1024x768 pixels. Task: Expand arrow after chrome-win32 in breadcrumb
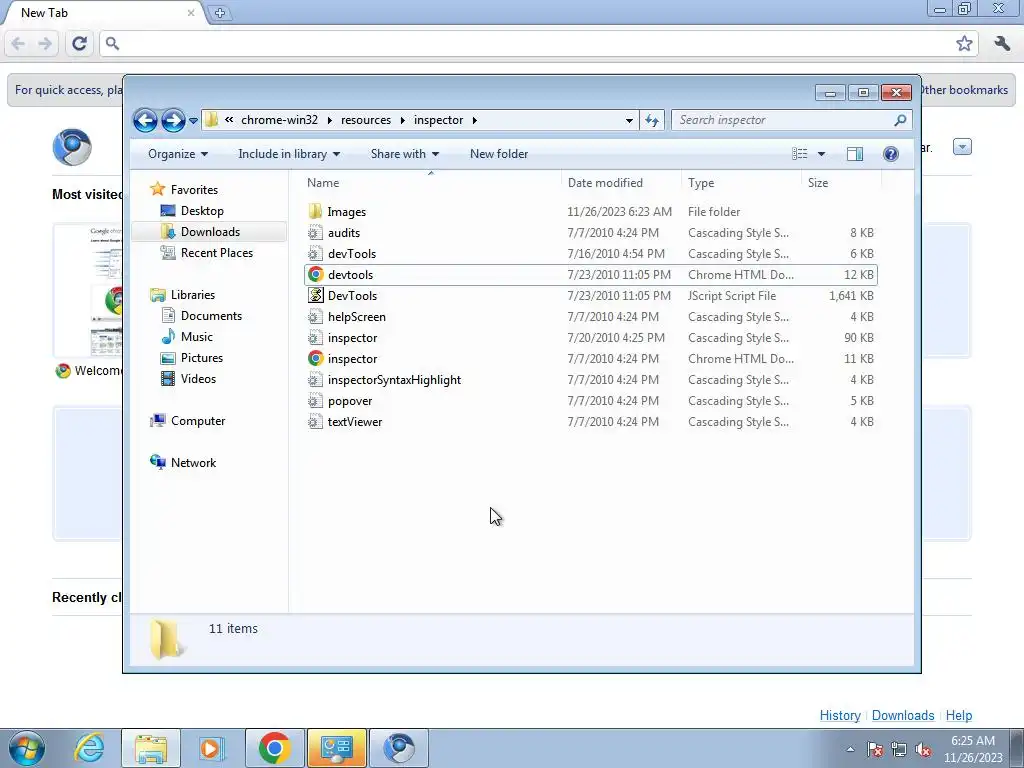329,120
